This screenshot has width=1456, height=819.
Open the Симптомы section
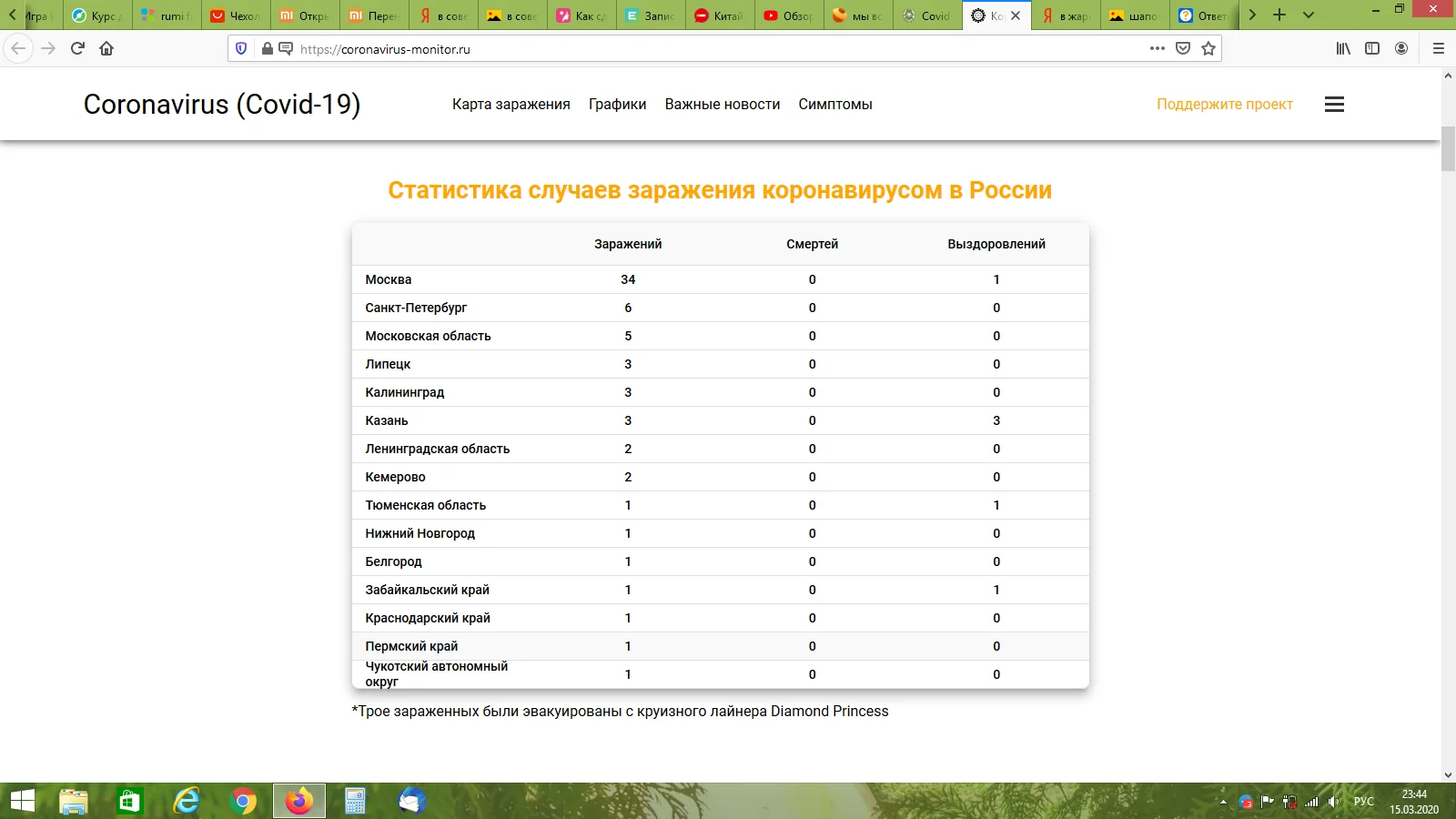834,104
